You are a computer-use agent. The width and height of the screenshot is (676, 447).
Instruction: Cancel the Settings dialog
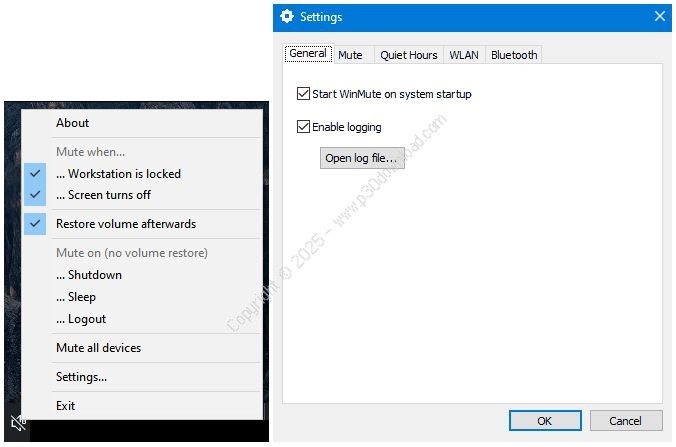point(626,421)
